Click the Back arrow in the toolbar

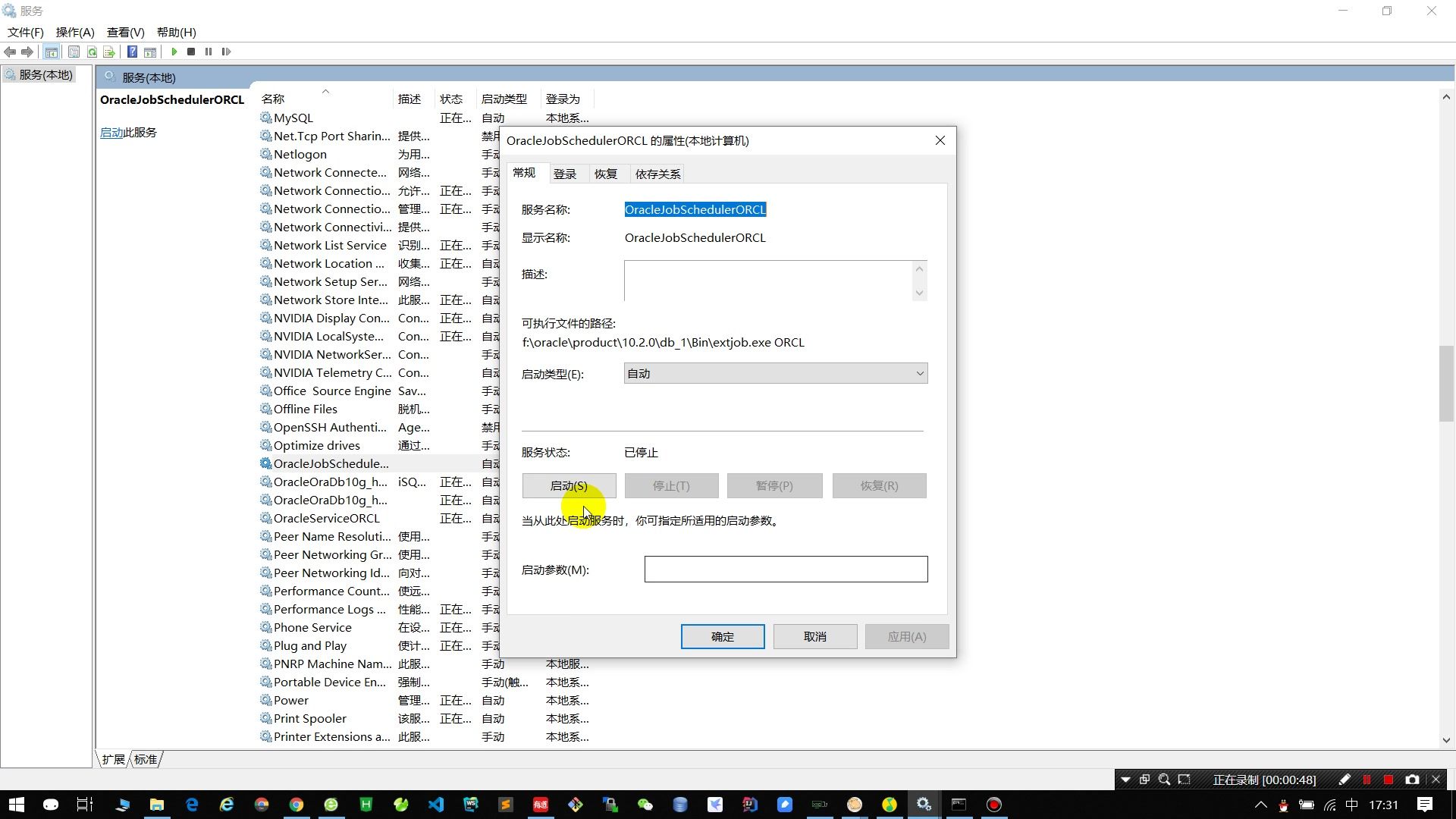pos(10,52)
